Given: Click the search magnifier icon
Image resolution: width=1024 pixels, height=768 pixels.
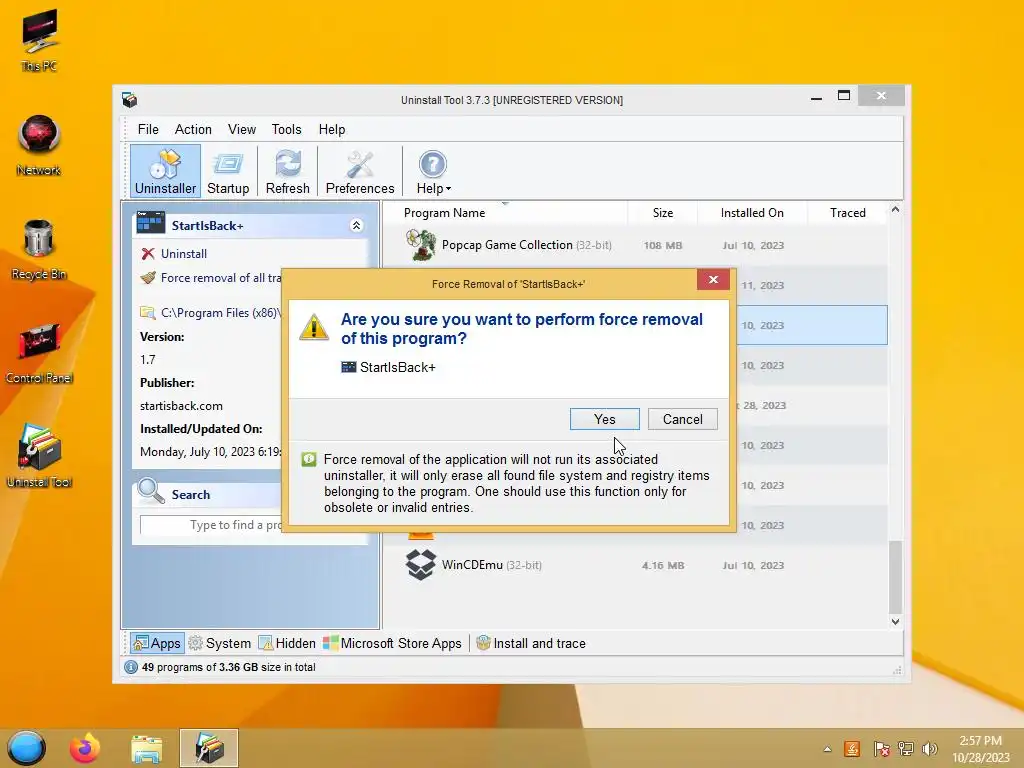Looking at the screenshot, I should point(151,491).
